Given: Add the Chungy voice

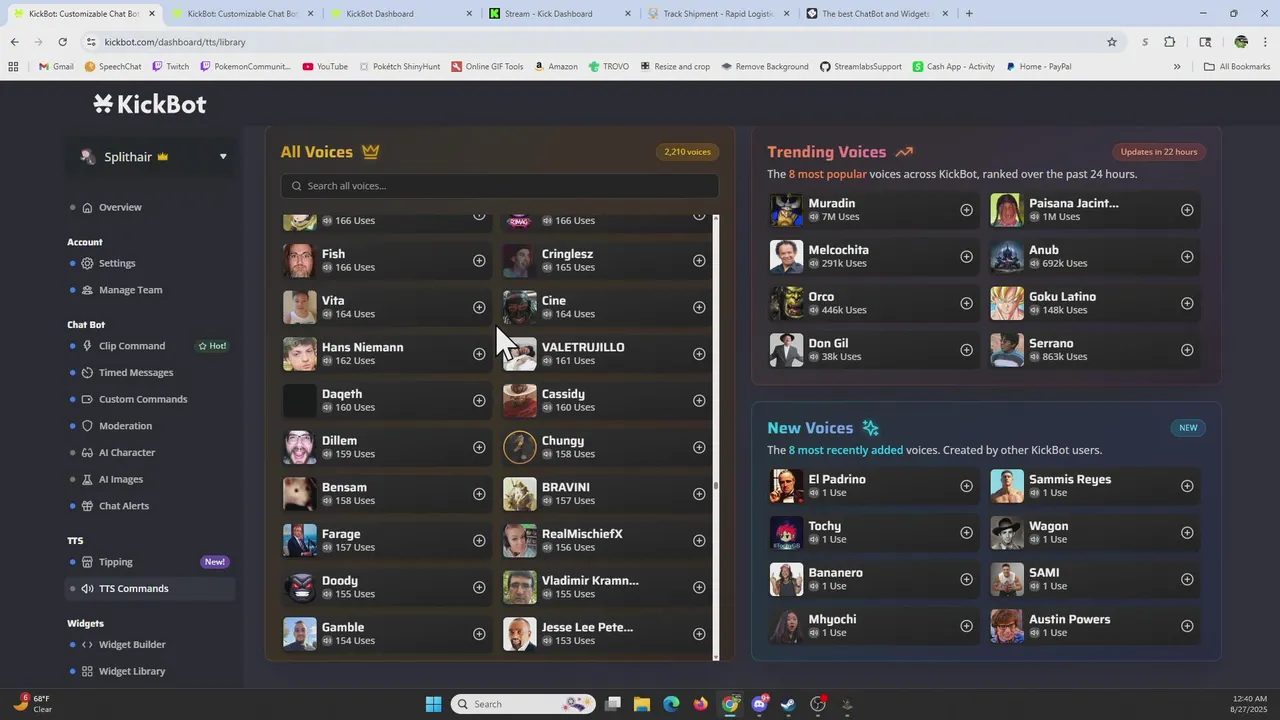Looking at the screenshot, I should (x=699, y=447).
